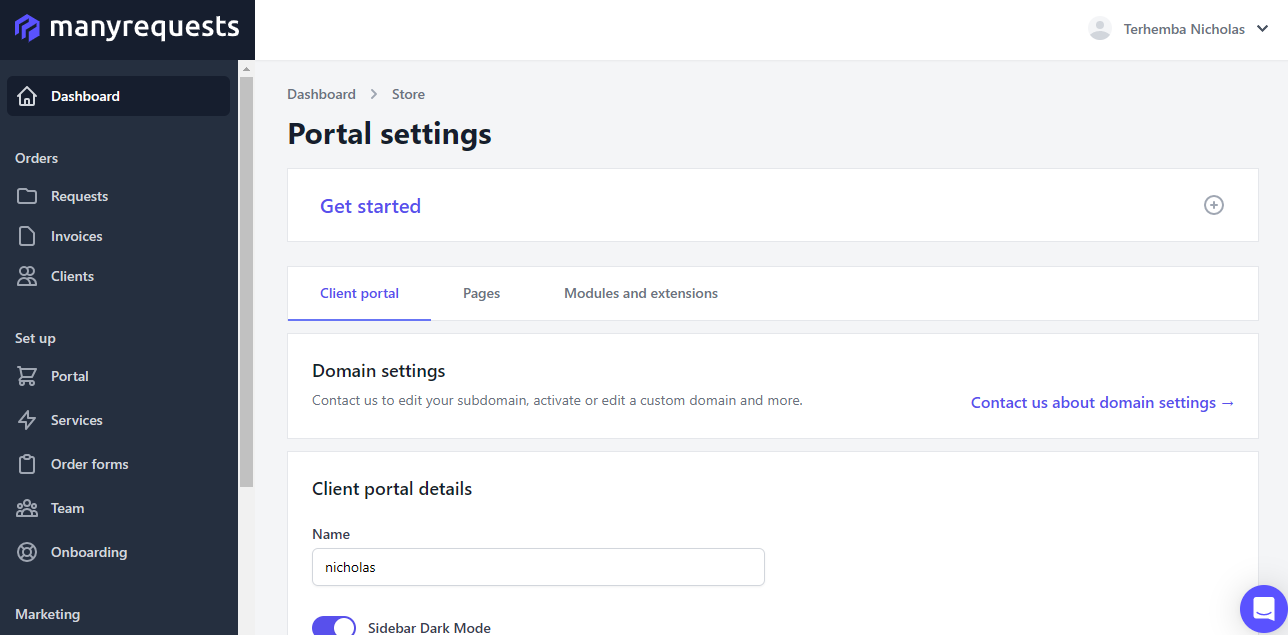
Task: Navigate to Dashboard via the breadcrumb
Action: click(321, 93)
